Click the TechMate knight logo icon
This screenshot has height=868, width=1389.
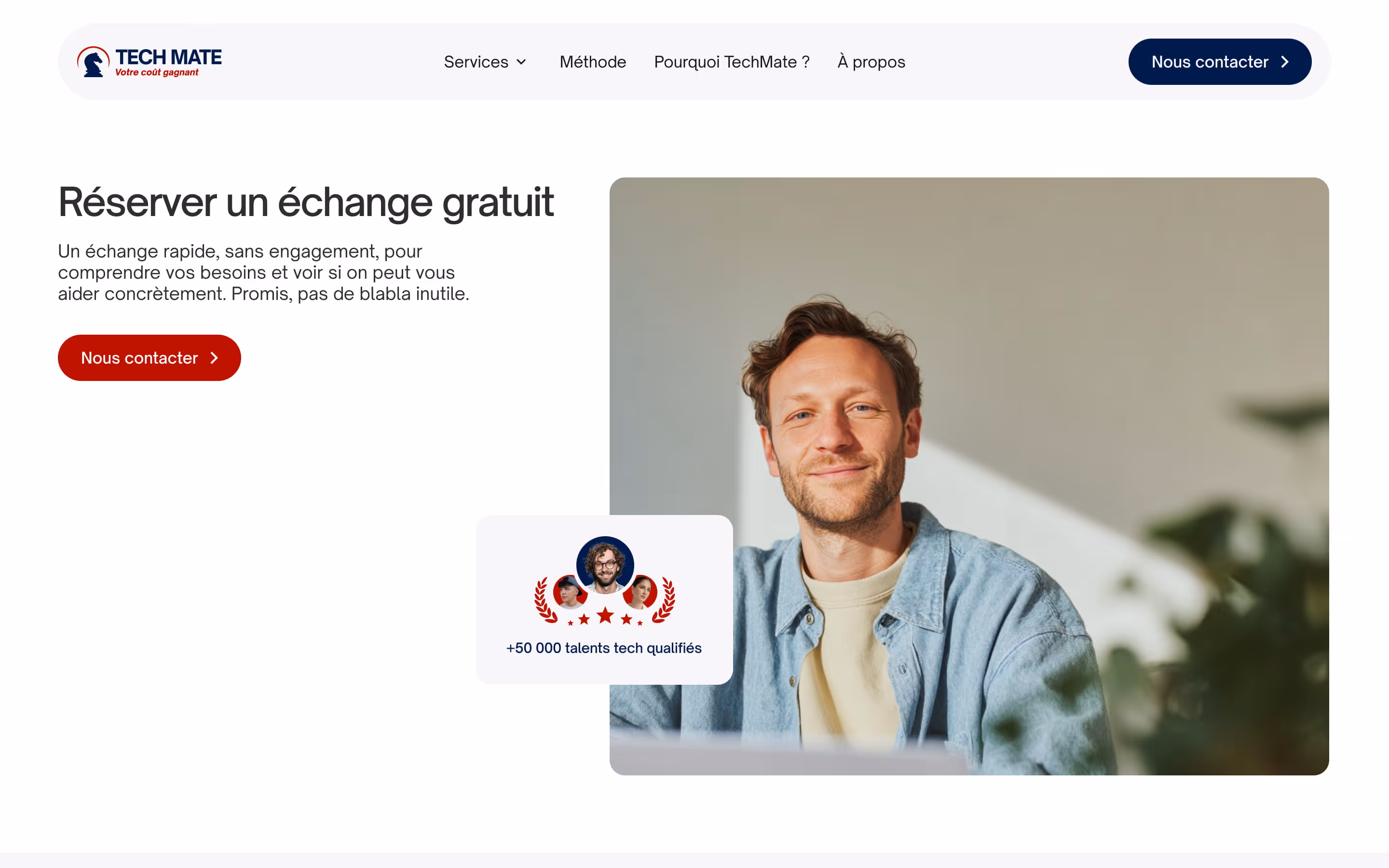point(93,61)
